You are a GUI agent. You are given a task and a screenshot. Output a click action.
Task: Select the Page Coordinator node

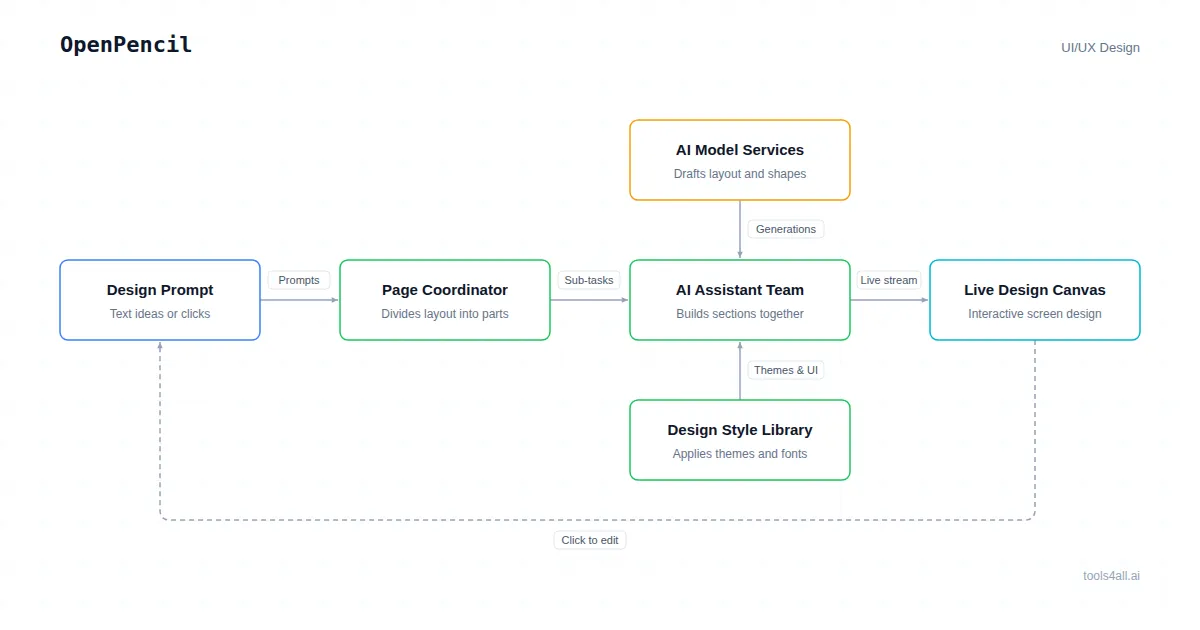[x=445, y=300]
